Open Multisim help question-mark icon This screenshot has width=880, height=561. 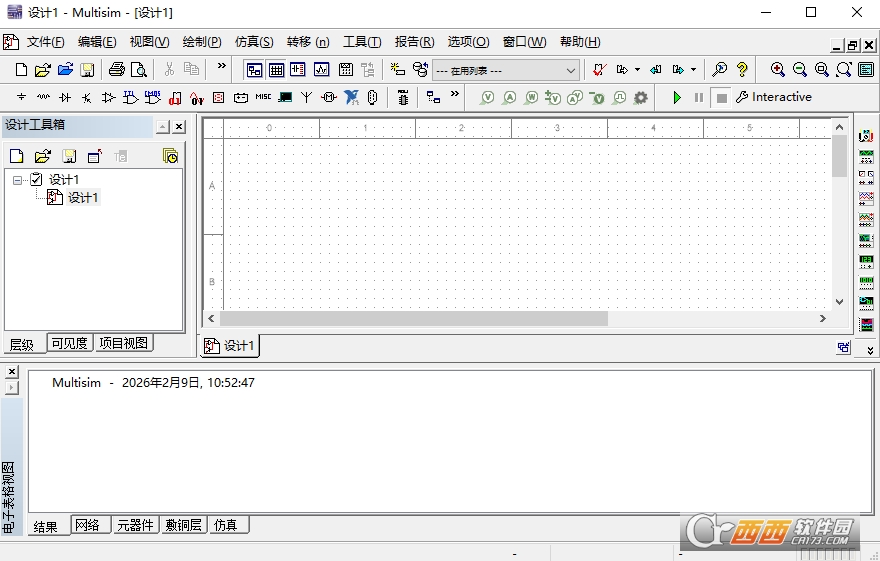pos(742,70)
